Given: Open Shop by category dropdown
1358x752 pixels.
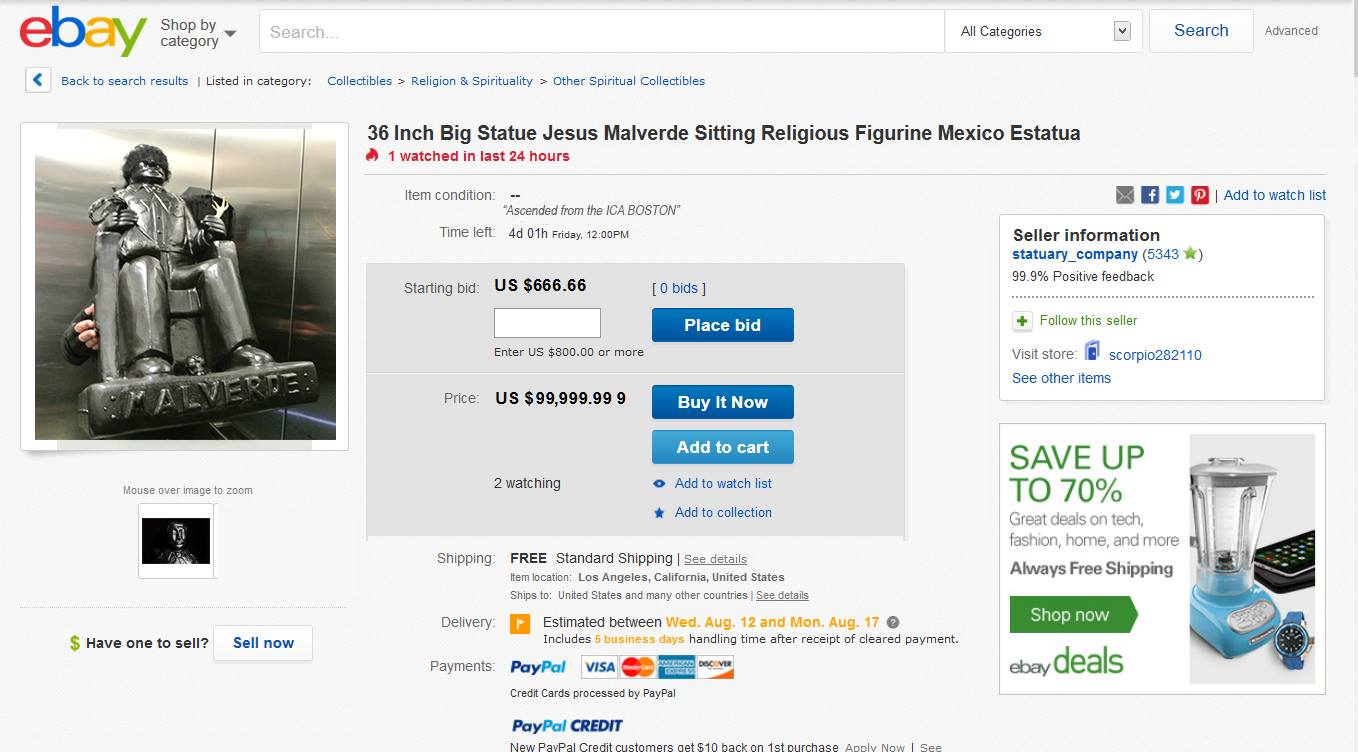Looking at the screenshot, I should click(198, 33).
